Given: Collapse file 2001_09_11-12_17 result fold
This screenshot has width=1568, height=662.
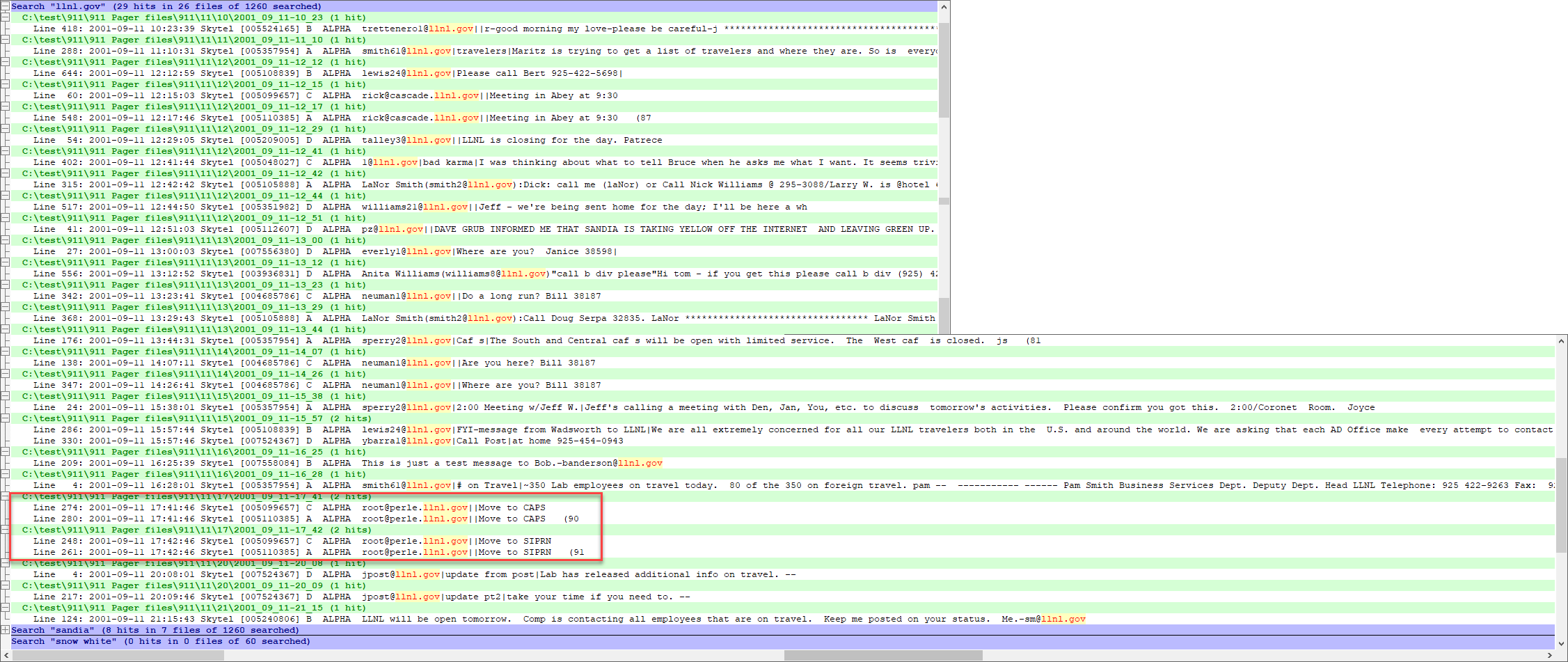Looking at the screenshot, I should coord(5,107).
